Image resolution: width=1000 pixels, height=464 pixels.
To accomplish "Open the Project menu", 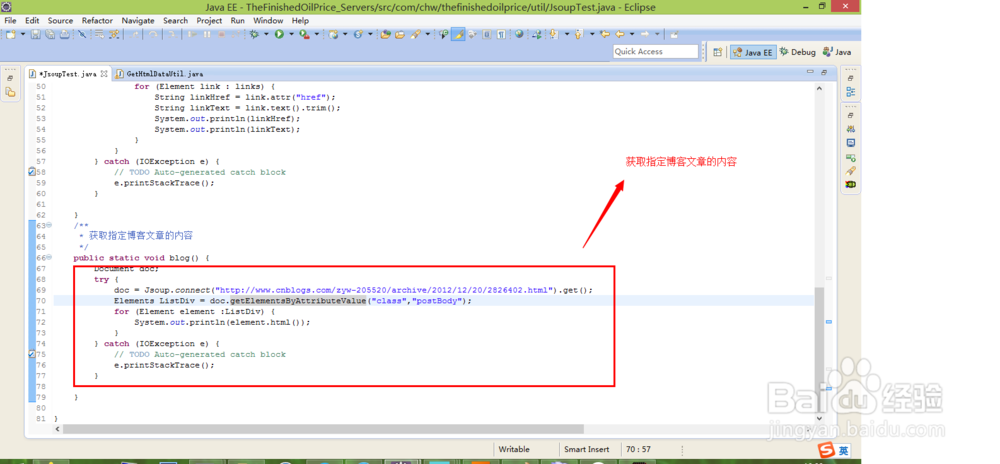I will coord(209,20).
